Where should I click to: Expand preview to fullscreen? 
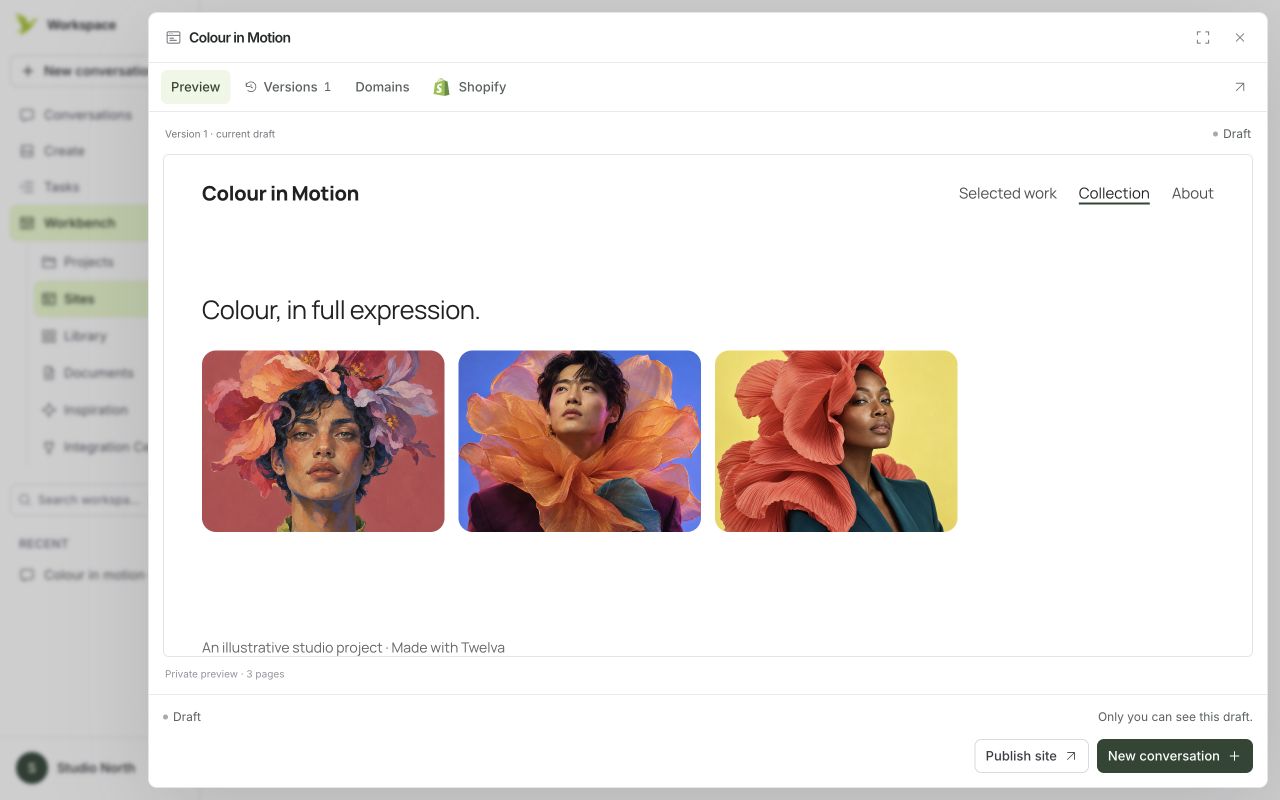click(x=1203, y=38)
